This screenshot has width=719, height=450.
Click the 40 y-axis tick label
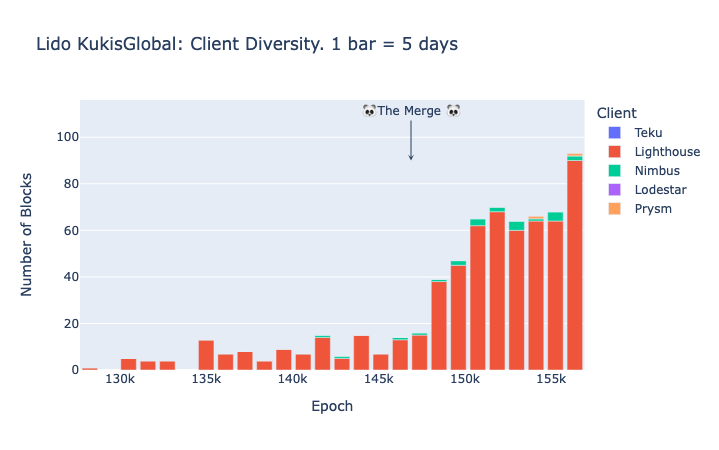(71, 277)
